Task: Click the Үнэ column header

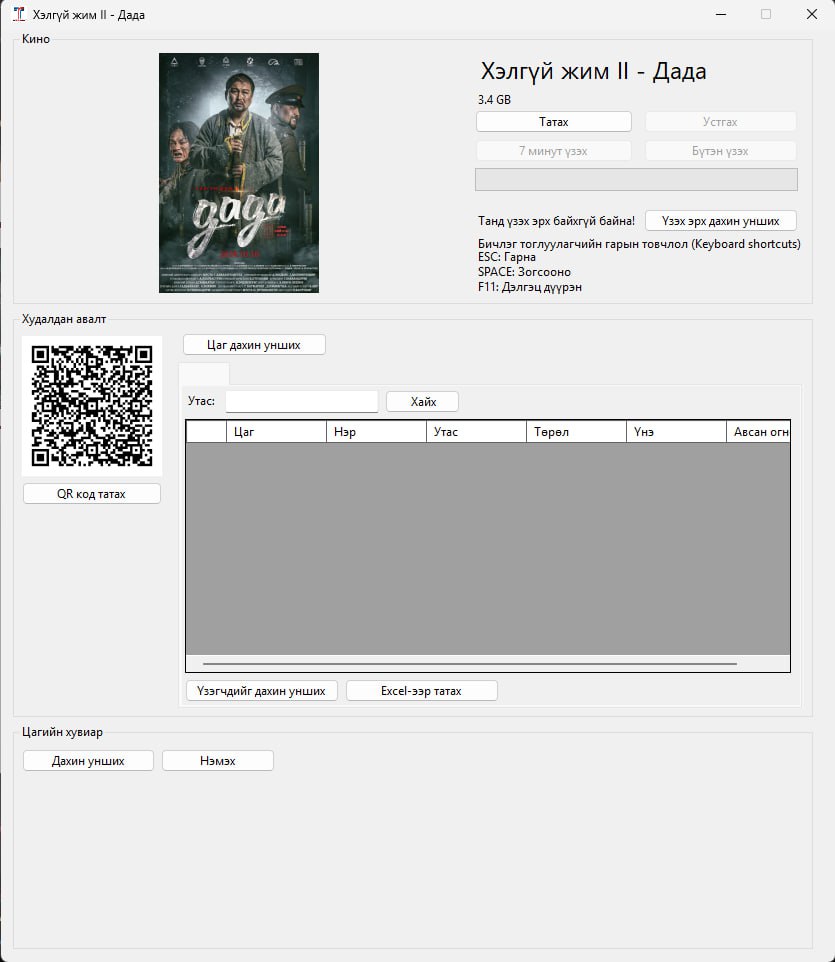Action: coord(676,432)
